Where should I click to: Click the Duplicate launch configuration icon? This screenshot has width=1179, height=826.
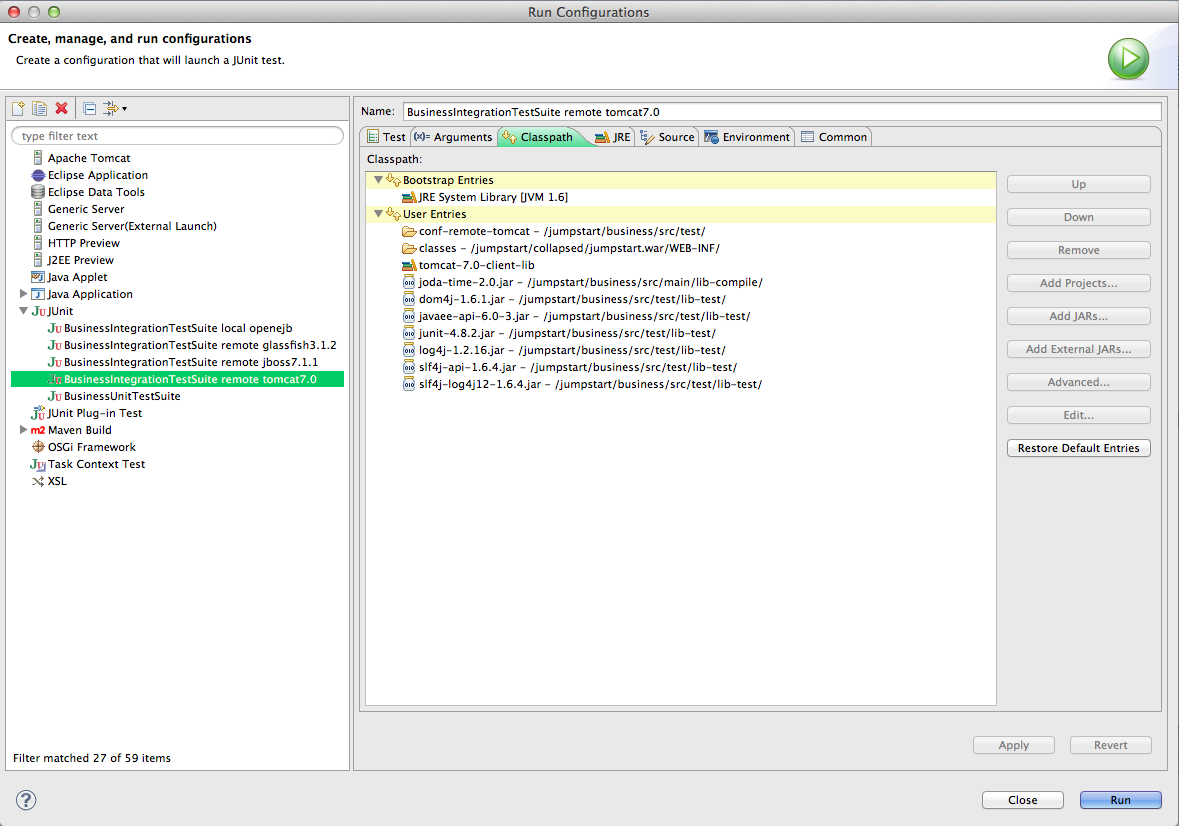[39, 108]
